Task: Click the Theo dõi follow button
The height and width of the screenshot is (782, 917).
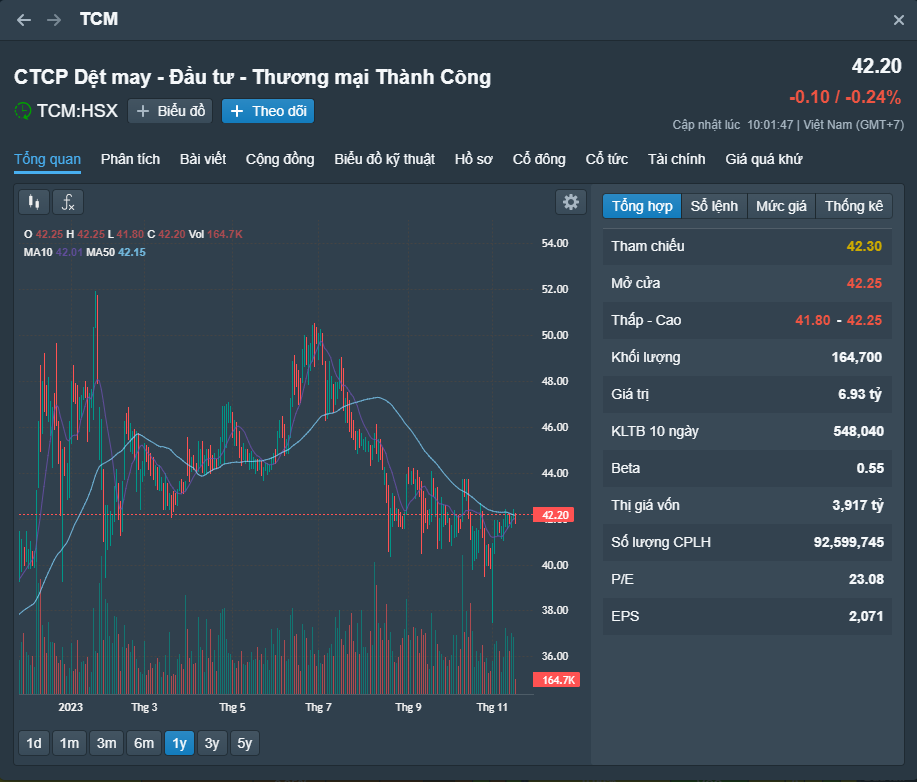Action: pyautogui.click(x=268, y=111)
